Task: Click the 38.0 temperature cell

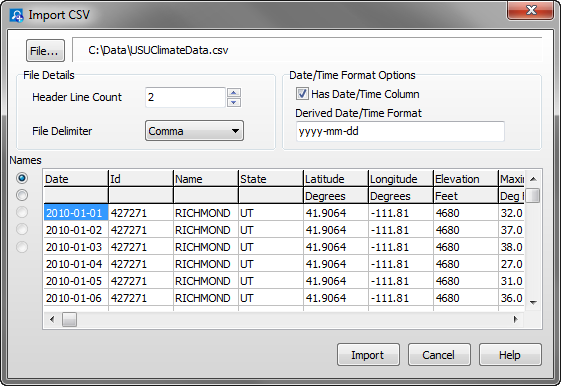Action: coord(512,247)
